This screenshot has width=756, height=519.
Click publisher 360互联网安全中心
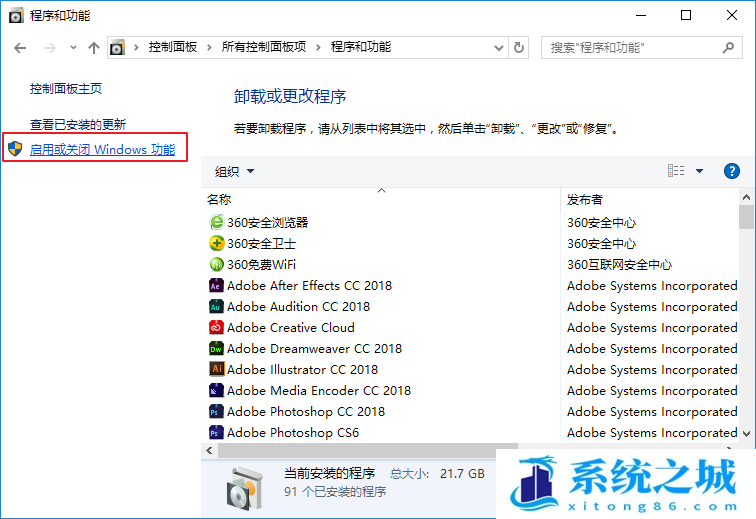(620, 265)
